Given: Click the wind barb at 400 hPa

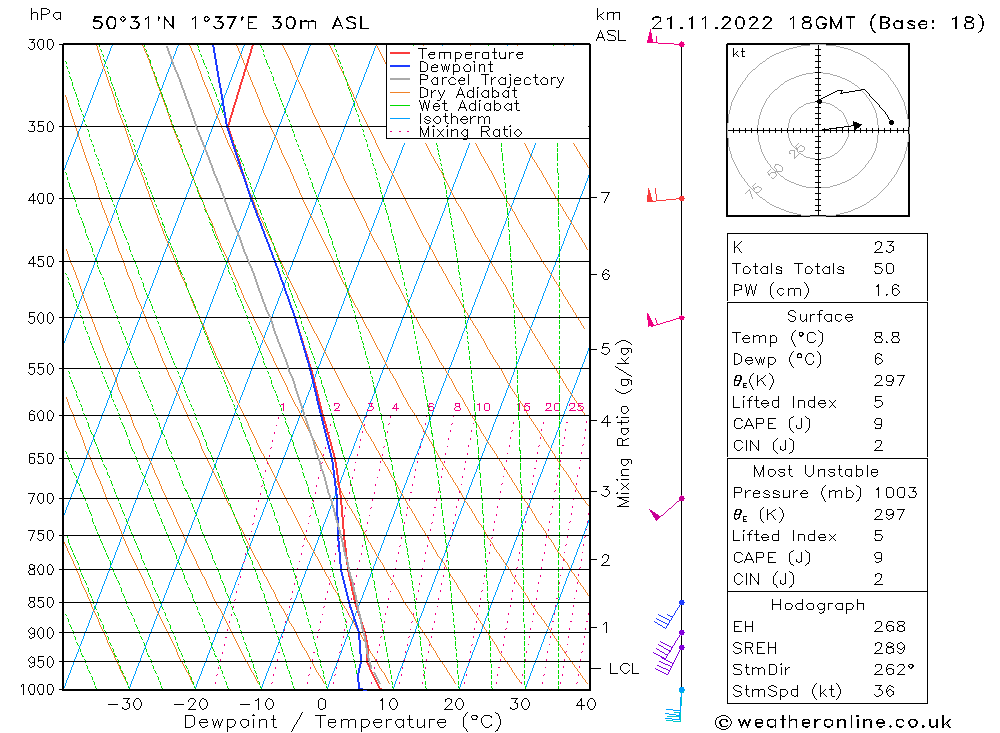Looking at the screenshot, I should coord(665,195).
